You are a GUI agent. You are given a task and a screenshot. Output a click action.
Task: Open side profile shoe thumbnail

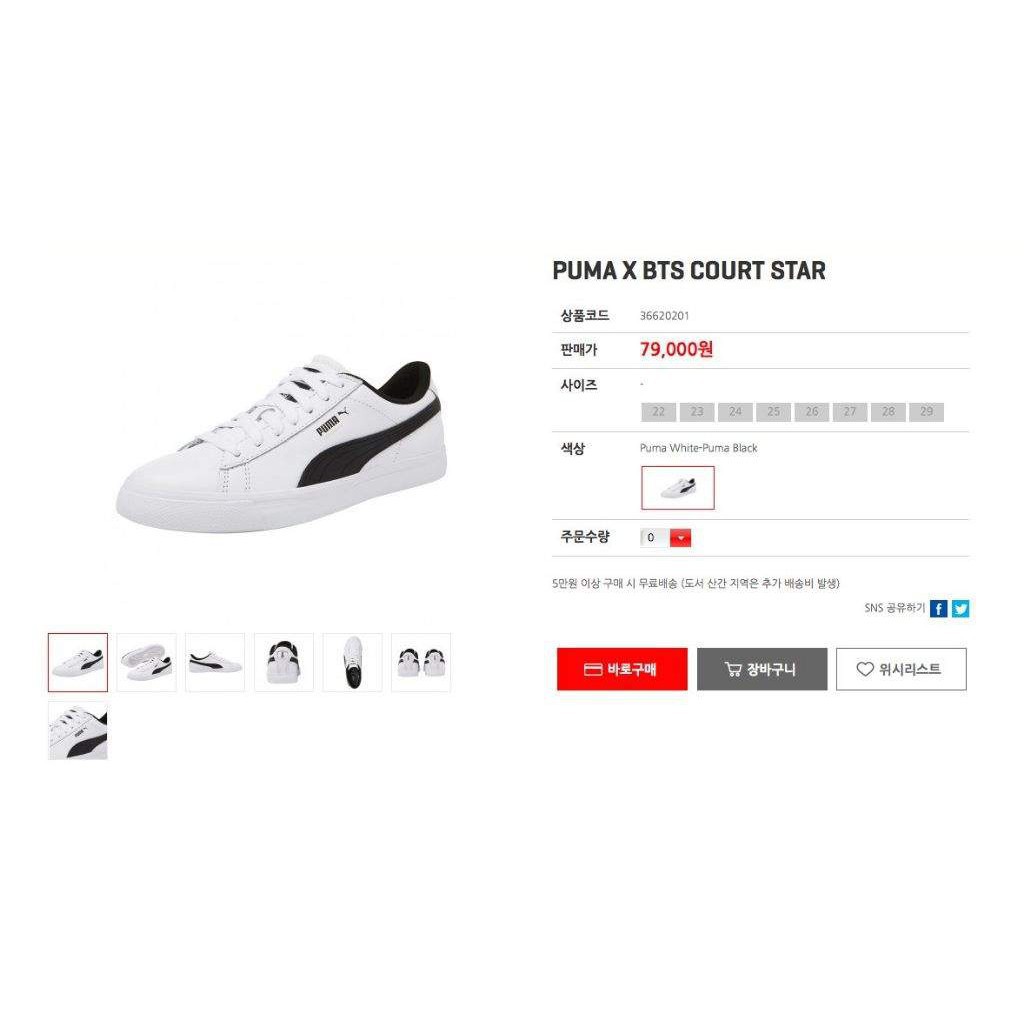tap(215, 662)
